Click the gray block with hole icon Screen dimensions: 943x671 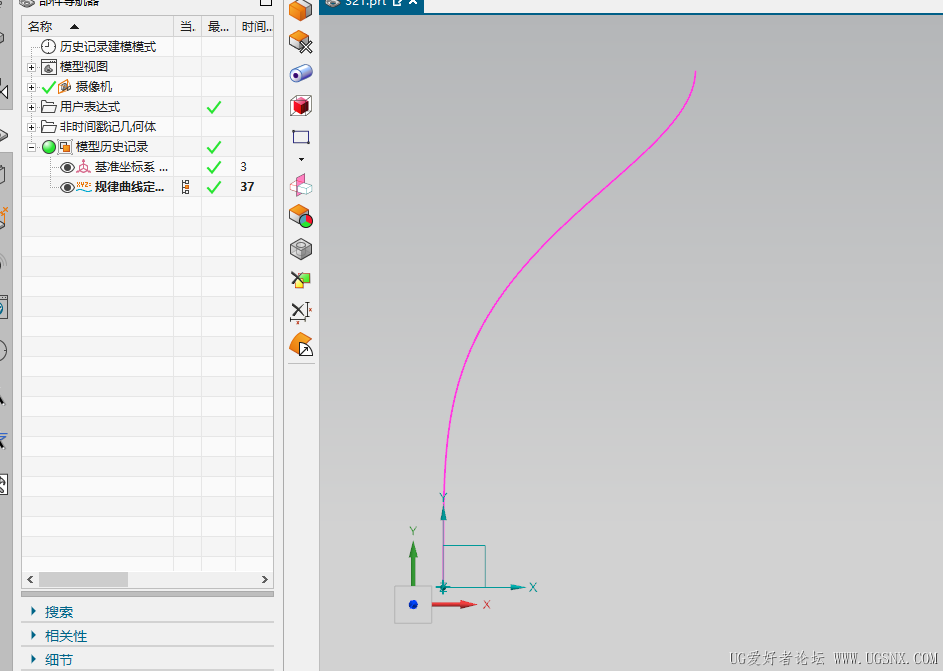[301, 249]
